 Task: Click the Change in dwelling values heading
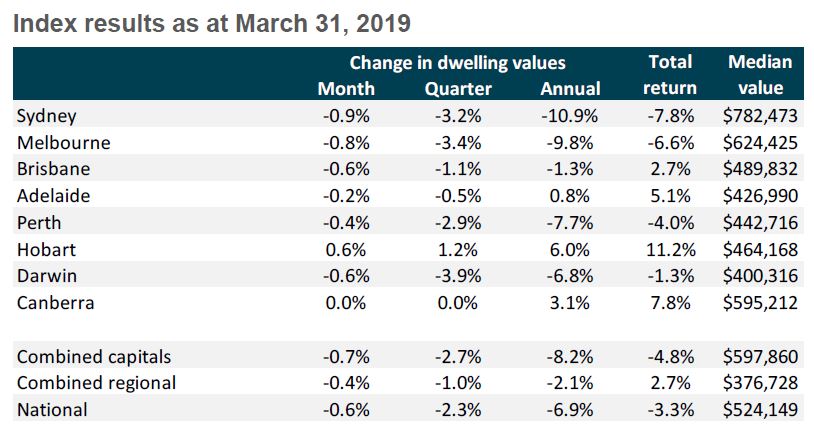[x=458, y=62]
